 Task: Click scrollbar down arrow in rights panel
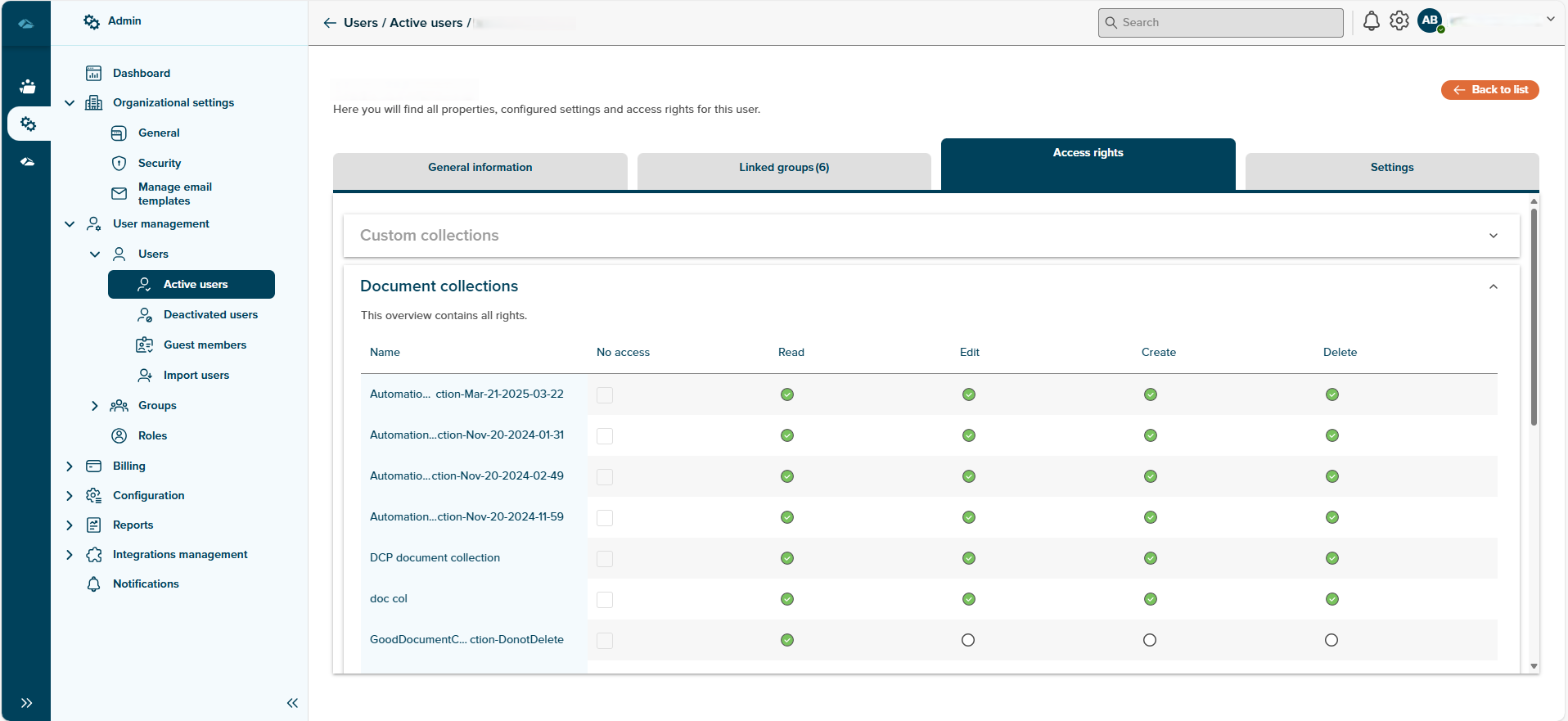point(1534,666)
